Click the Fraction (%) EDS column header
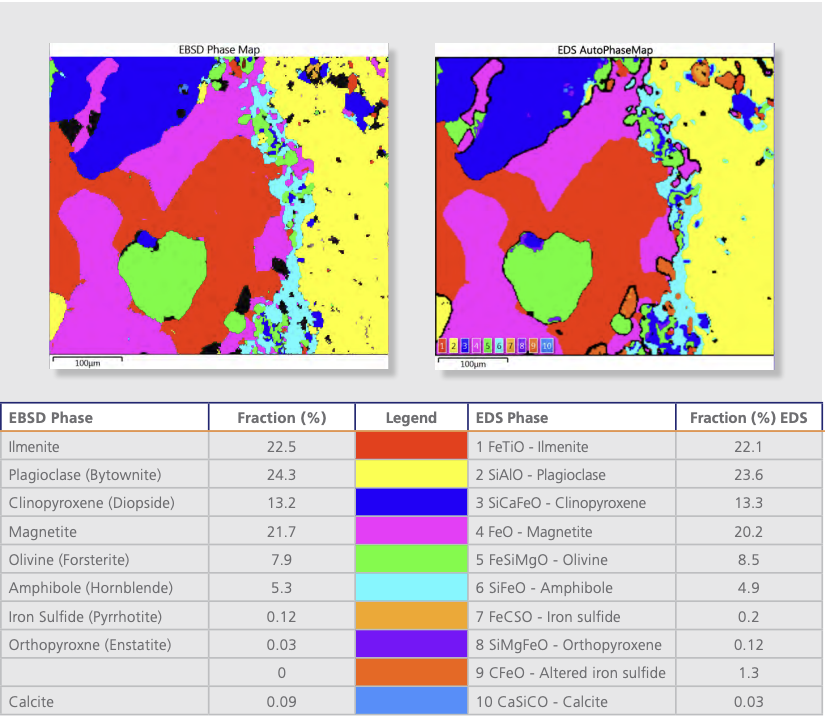Screen dimensions: 825x719 (x=748, y=418)
